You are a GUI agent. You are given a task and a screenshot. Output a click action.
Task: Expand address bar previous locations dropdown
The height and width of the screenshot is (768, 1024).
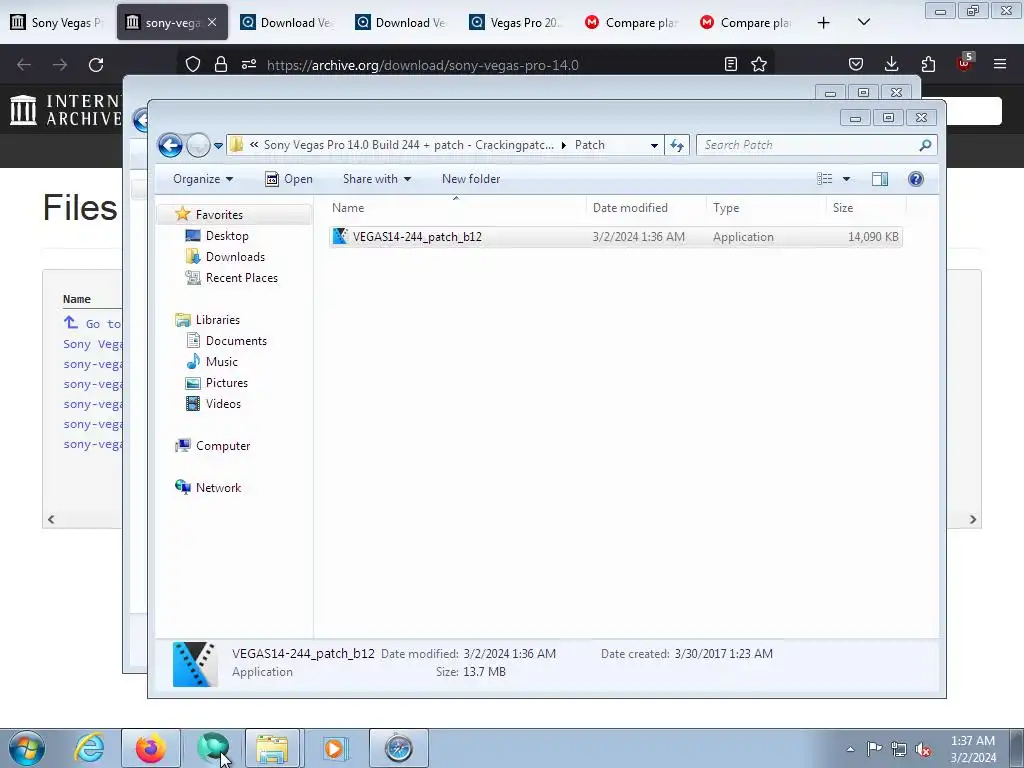coord(654,146)
